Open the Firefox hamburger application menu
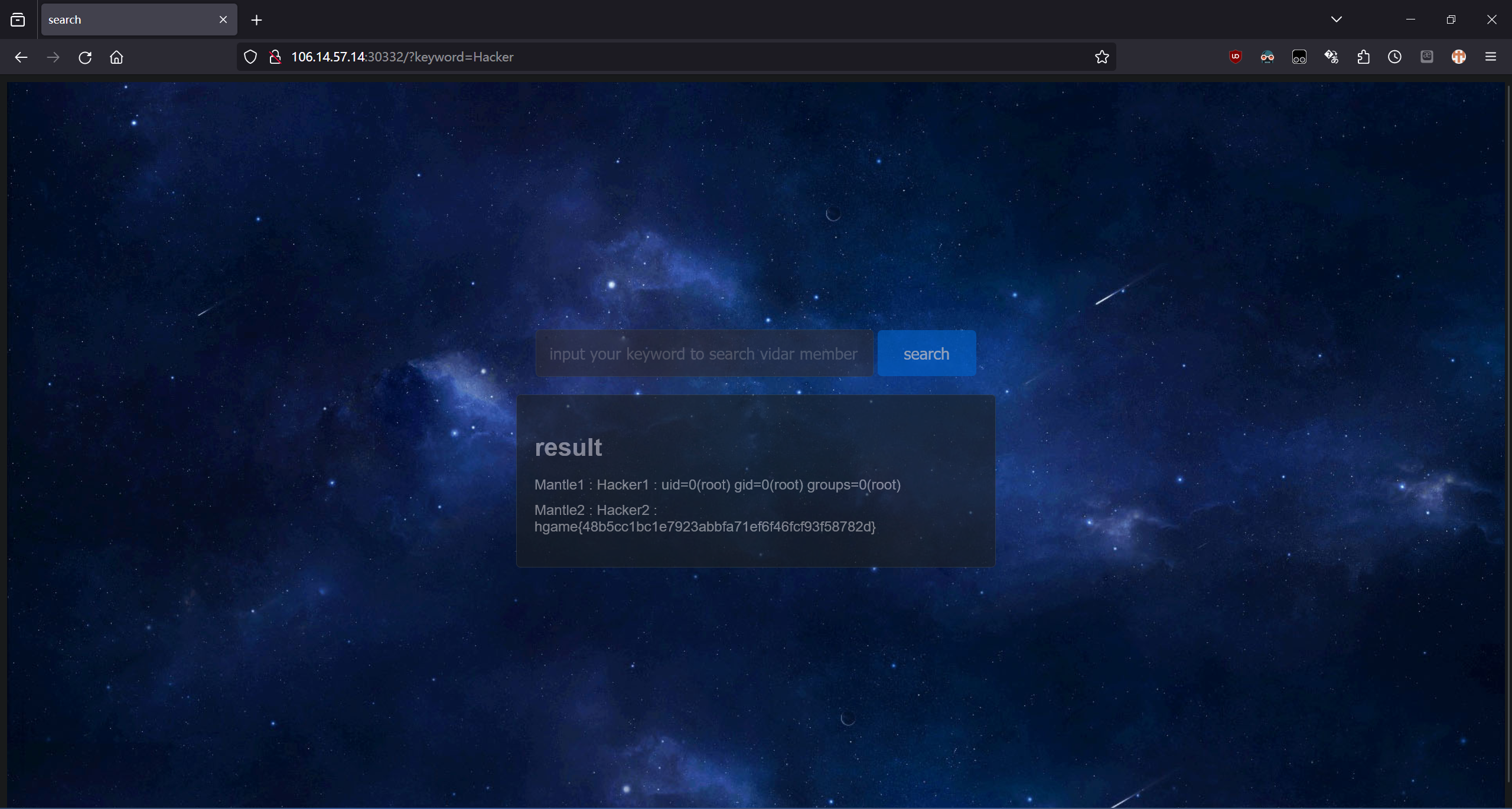Screen dimensions: 1512x809 pyautogui.click(x=1490, y=57)
